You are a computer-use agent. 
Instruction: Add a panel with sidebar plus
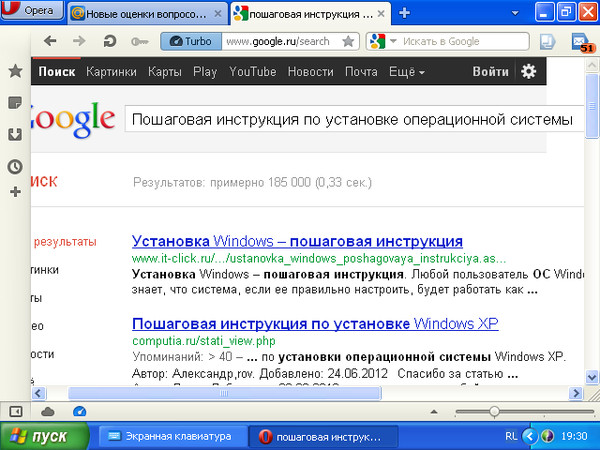click(15, 191)
